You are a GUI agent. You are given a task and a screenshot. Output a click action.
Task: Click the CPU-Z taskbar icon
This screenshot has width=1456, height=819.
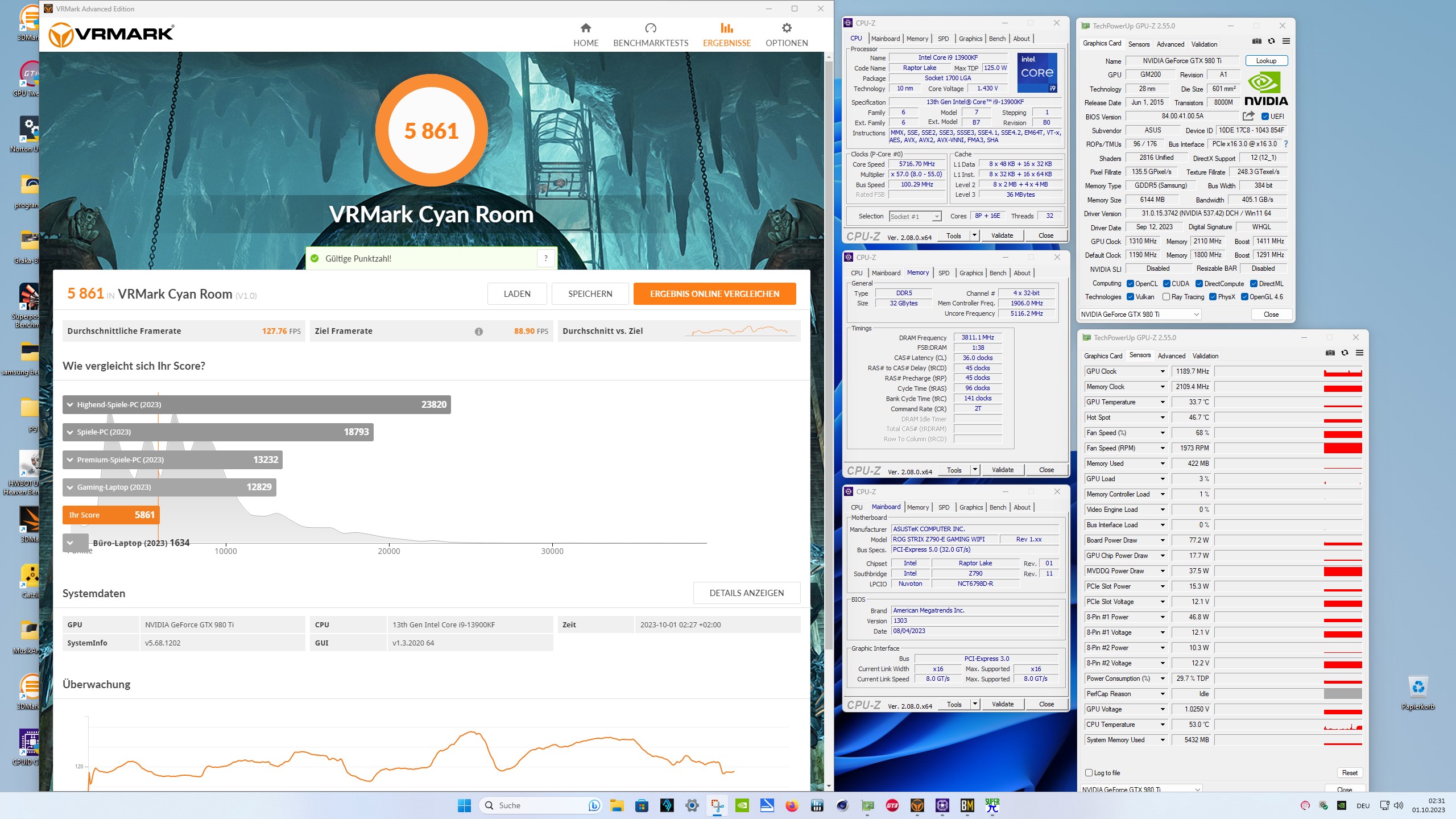pos(942,805)
